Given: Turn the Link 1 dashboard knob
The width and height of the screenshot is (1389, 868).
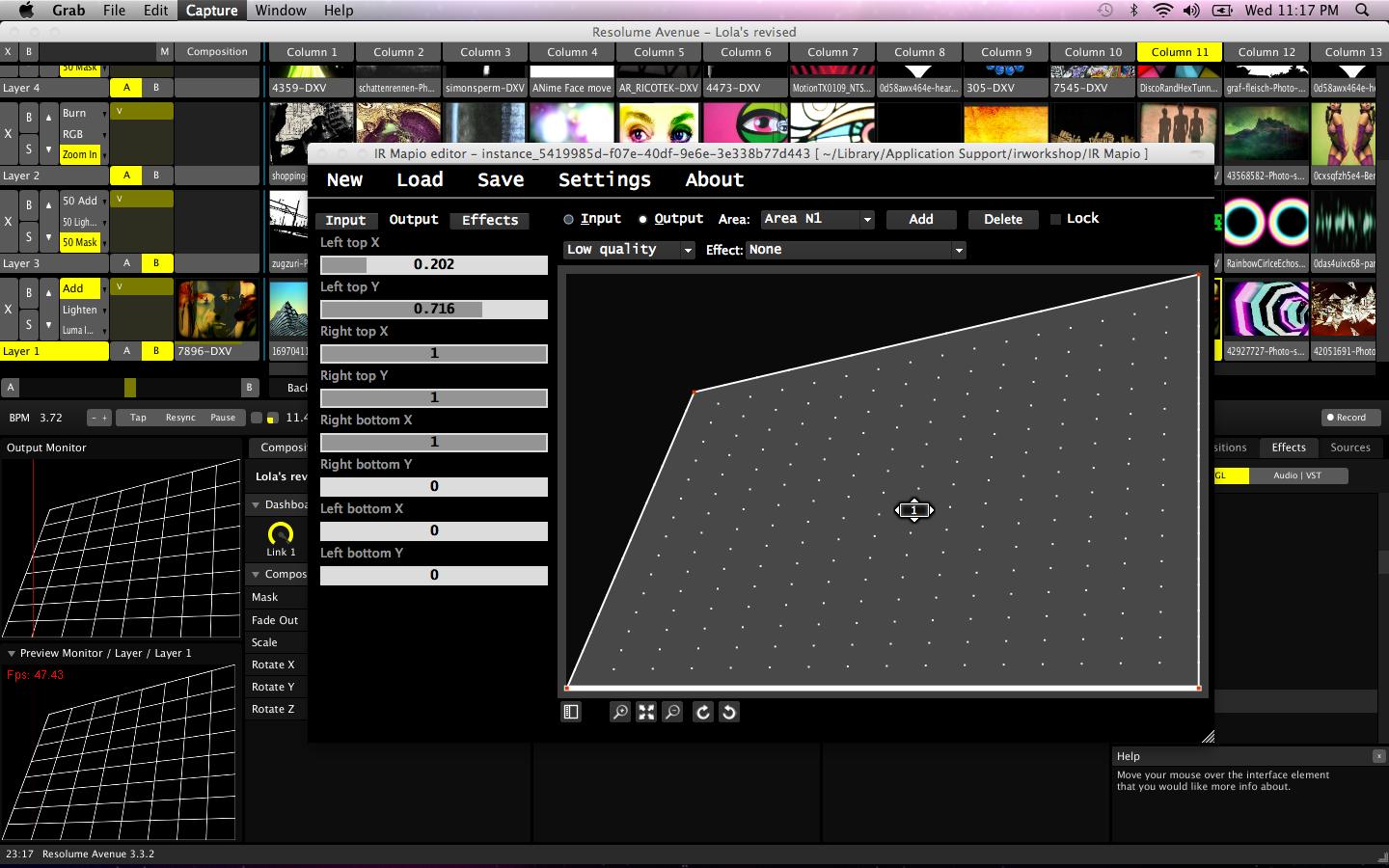Looking at the screenshot, I should coord(280,533).
